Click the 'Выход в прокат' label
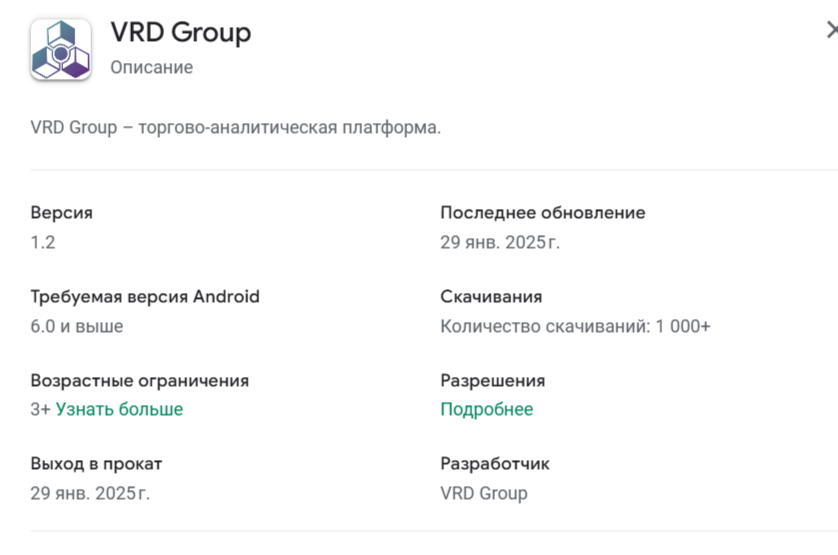 click(x=96, y=464)
